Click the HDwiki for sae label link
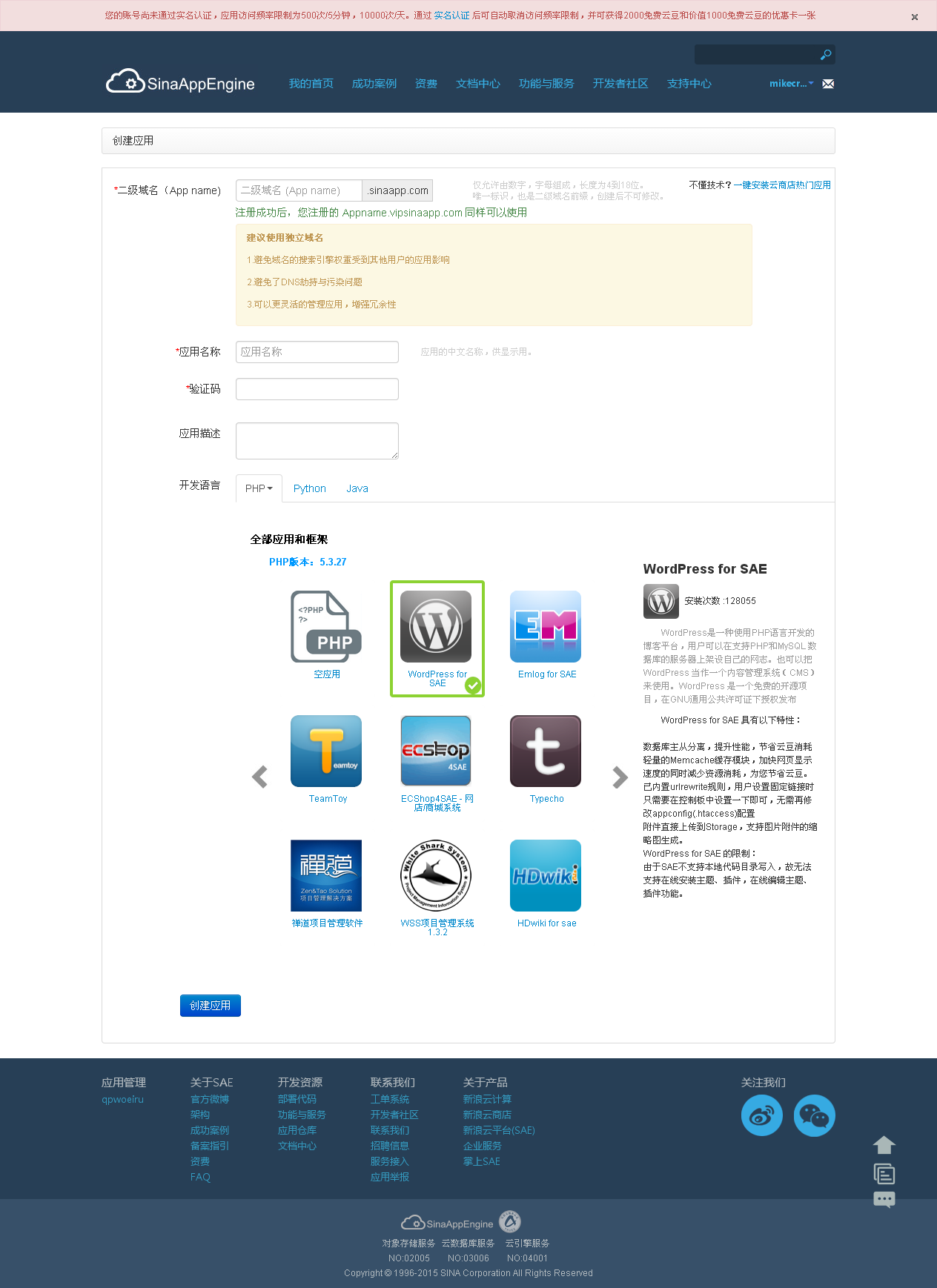Screen dimensions: 937x1288 [x=547, y=923]
